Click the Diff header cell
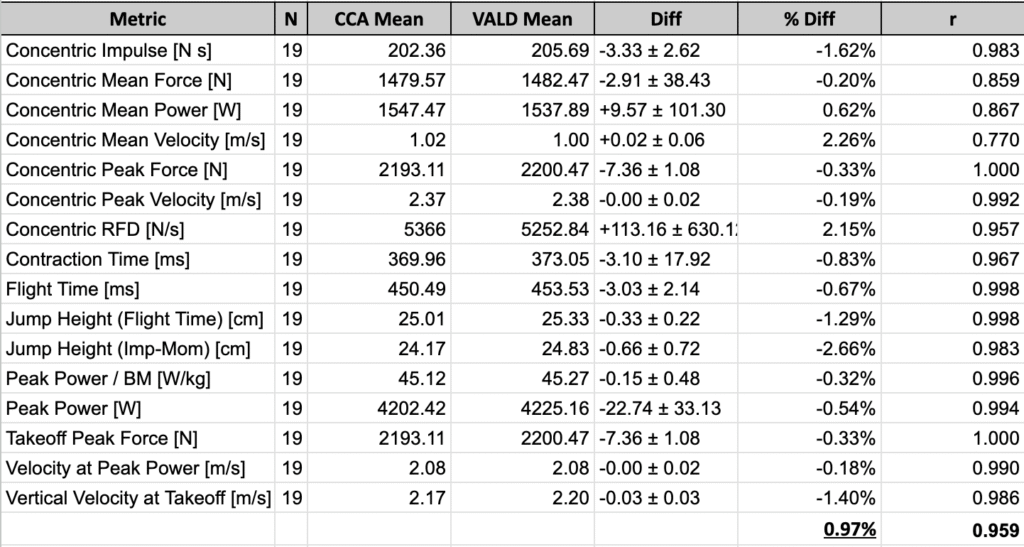This screenshot has height=547, width=1024. [x=666, y=19]
